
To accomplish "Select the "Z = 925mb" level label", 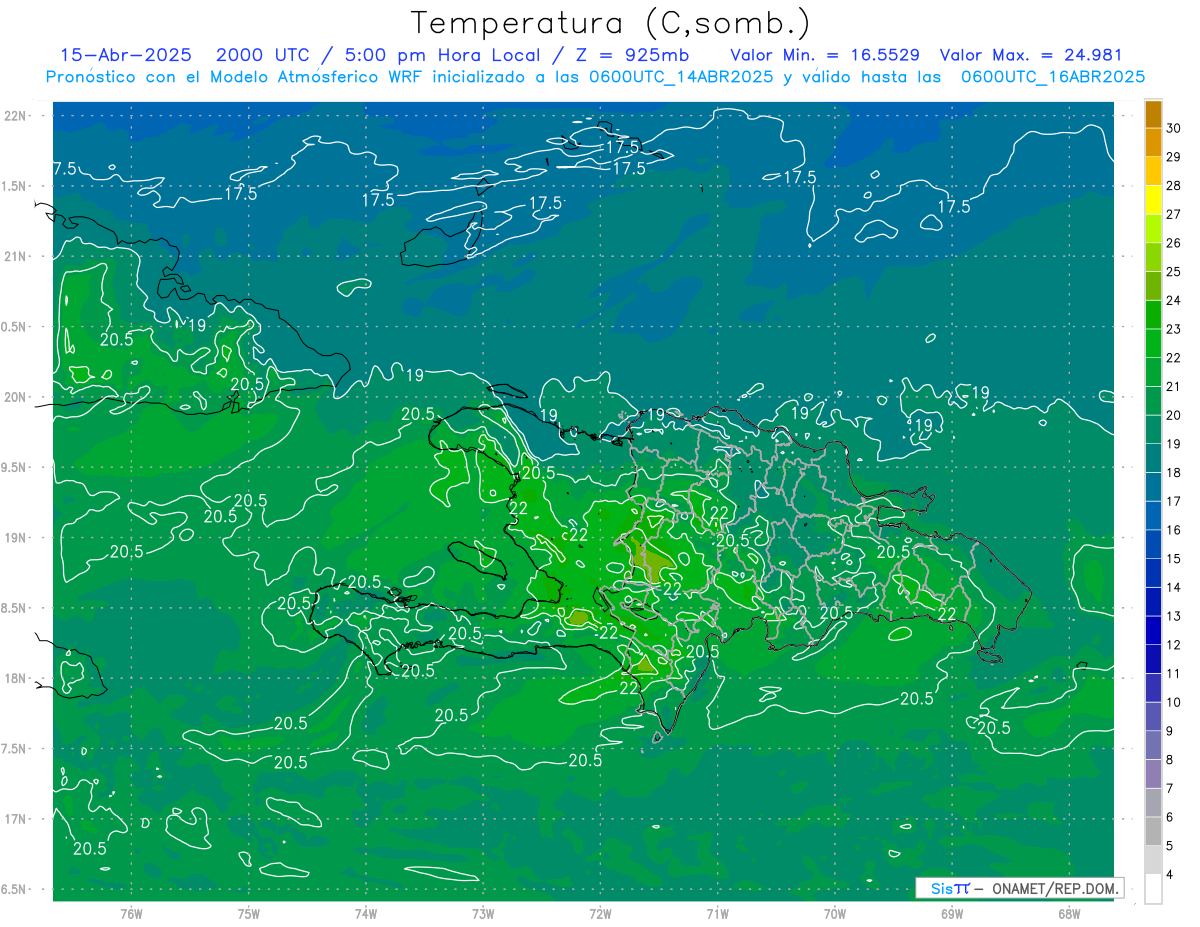I will pos(628,55).
